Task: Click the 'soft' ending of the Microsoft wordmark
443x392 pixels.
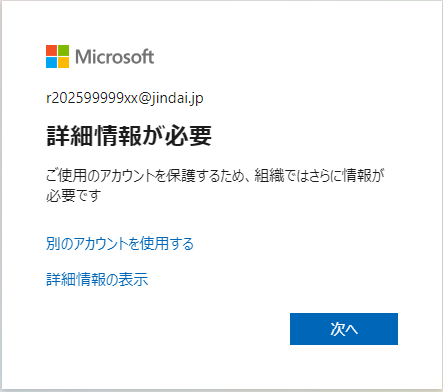Action: pyautogui.click(x=139, y=57)
